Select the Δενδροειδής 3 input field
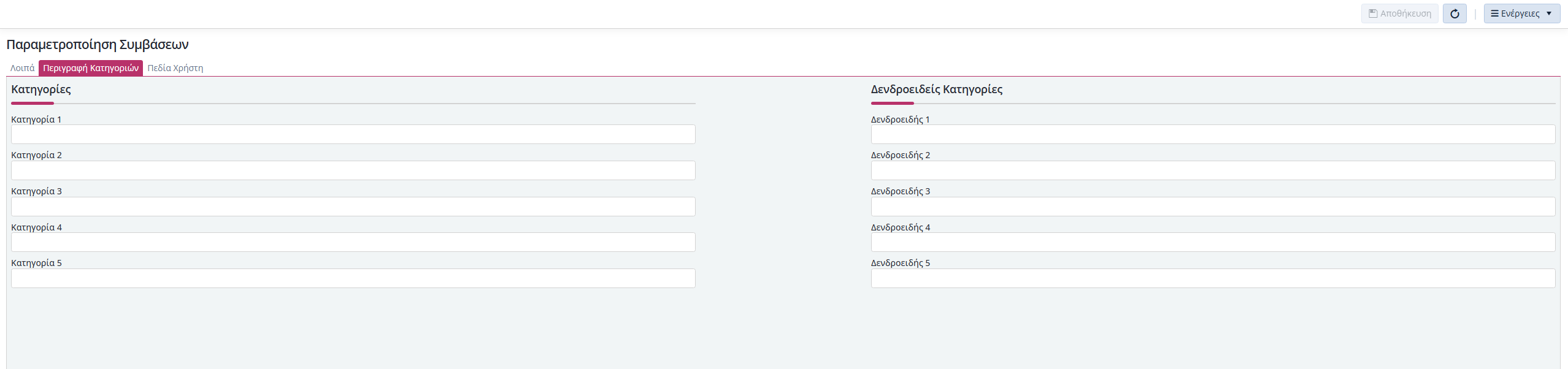1568x369 pixels. point(1213,207)
